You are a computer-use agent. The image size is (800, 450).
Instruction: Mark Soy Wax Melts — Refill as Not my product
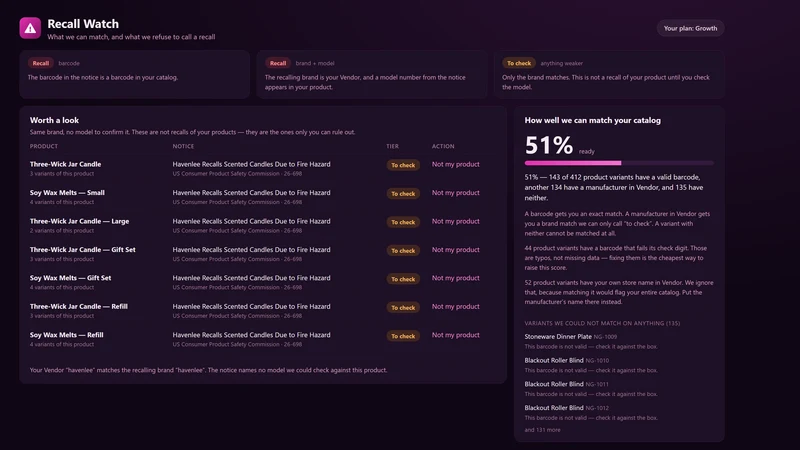click(x=456, y=335)
